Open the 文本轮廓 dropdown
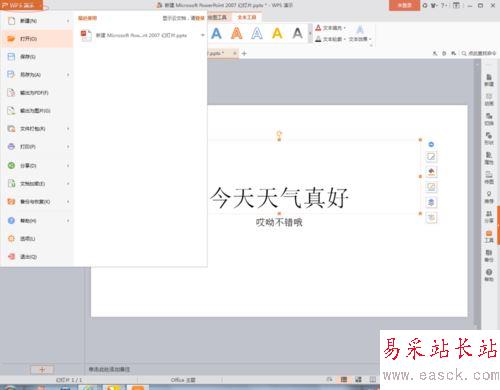Screen dimensions: 500x390 331,39
